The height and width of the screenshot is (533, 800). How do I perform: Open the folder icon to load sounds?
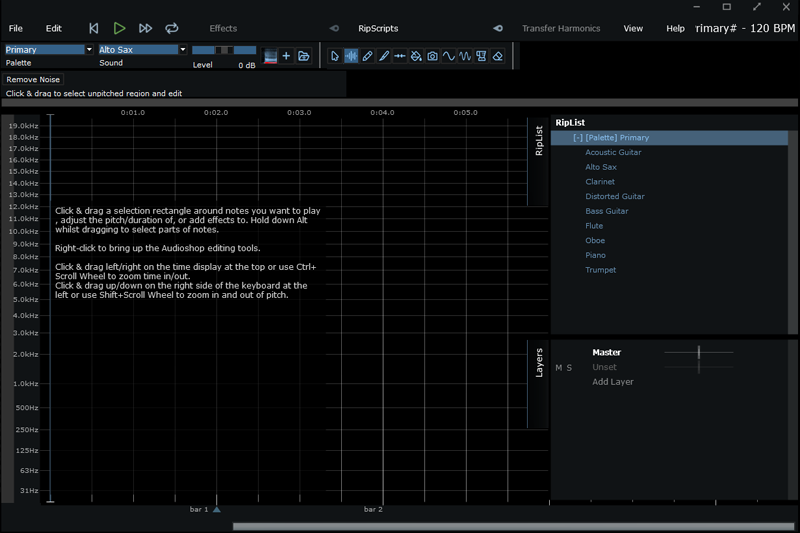click(x=304, y=56)
